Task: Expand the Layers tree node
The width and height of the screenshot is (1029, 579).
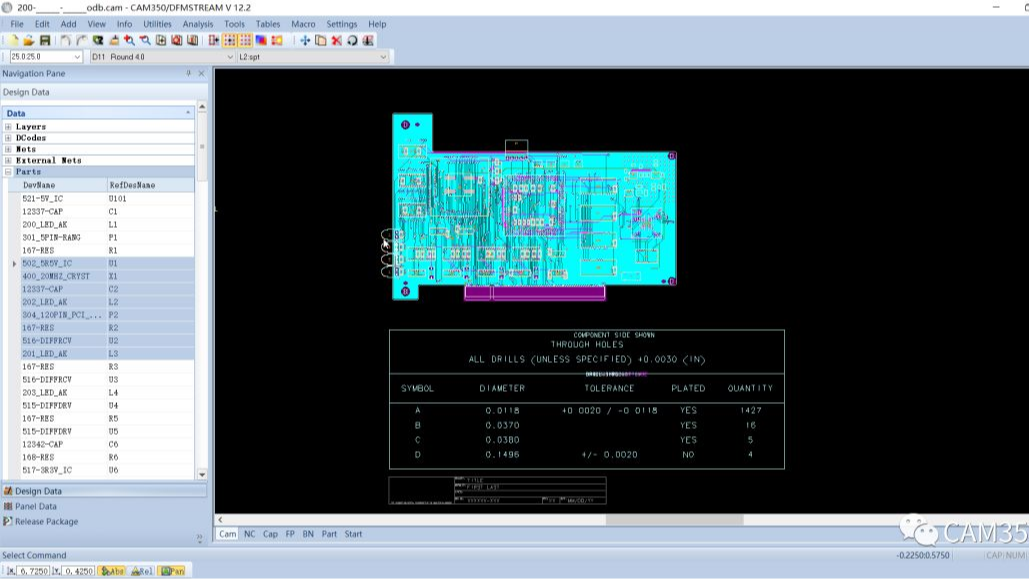Action: (x=8, y=127)
